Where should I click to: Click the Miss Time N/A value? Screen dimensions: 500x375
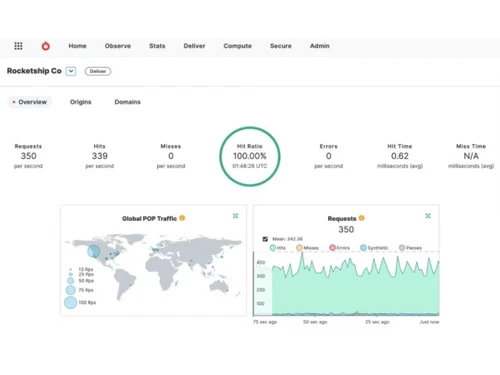(x=471, y=156)
